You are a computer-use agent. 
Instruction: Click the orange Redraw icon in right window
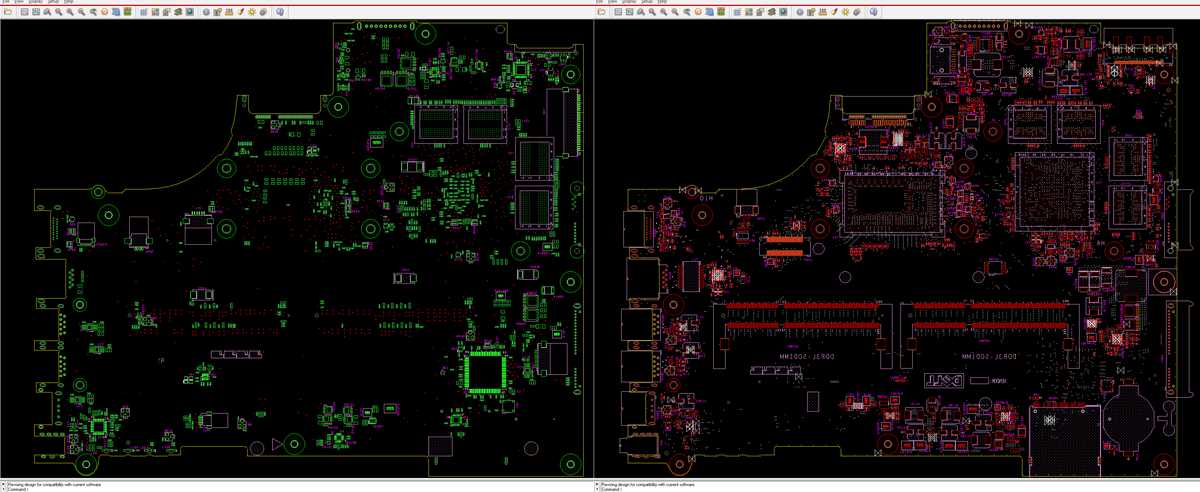click(x=699, y=12)
